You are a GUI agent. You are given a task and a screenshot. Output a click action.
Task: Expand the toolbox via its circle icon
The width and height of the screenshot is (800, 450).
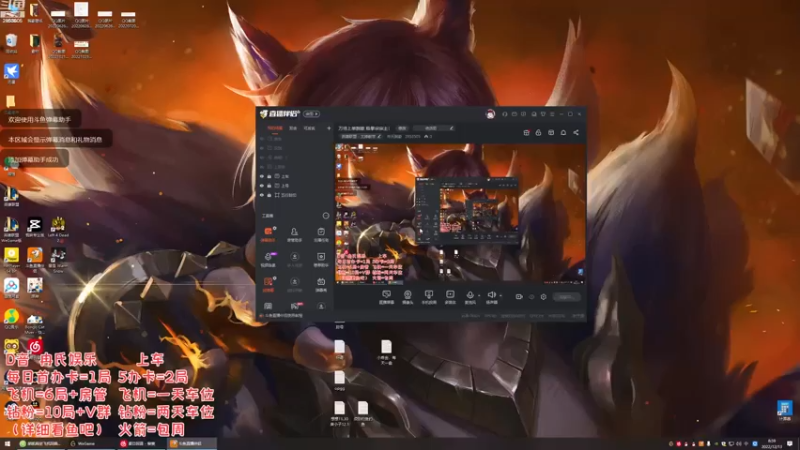point(326,216)
